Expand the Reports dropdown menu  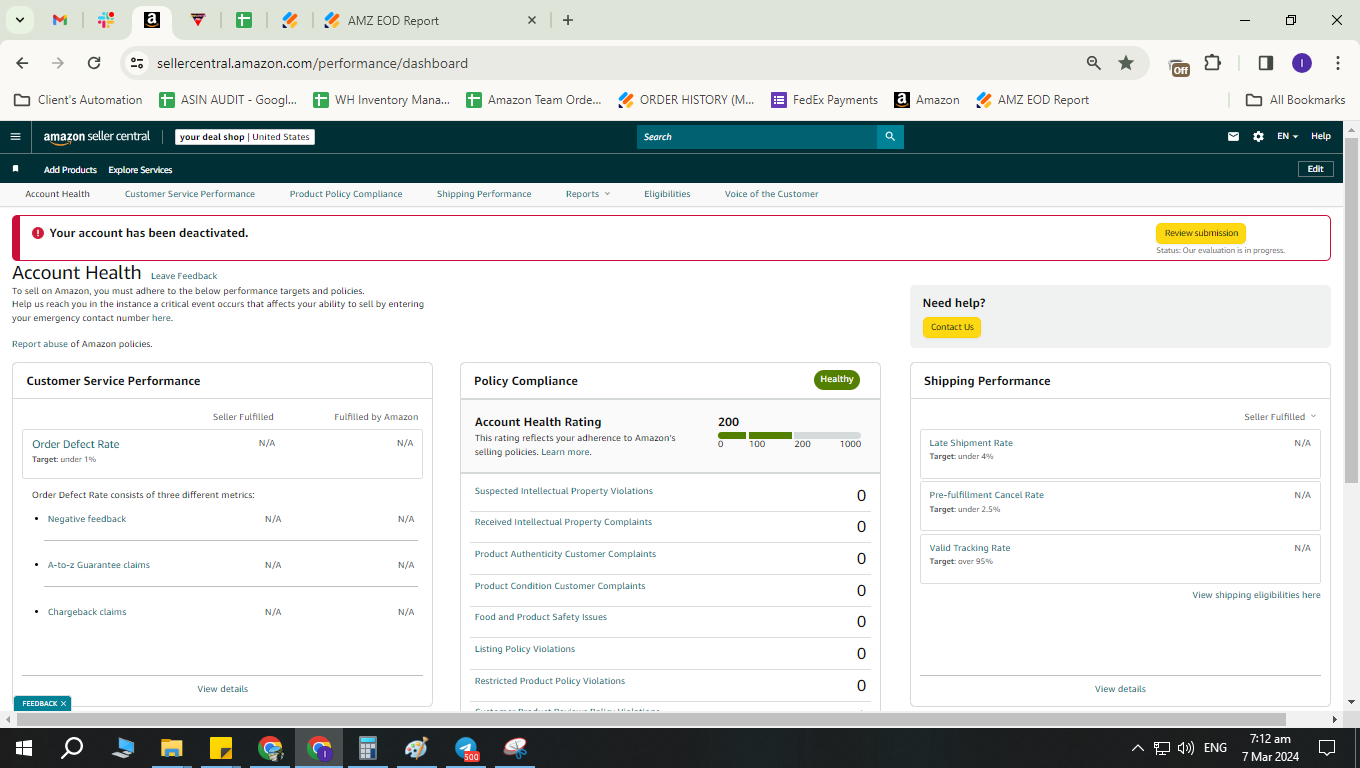pyautogui.click(x=587, y=194)
